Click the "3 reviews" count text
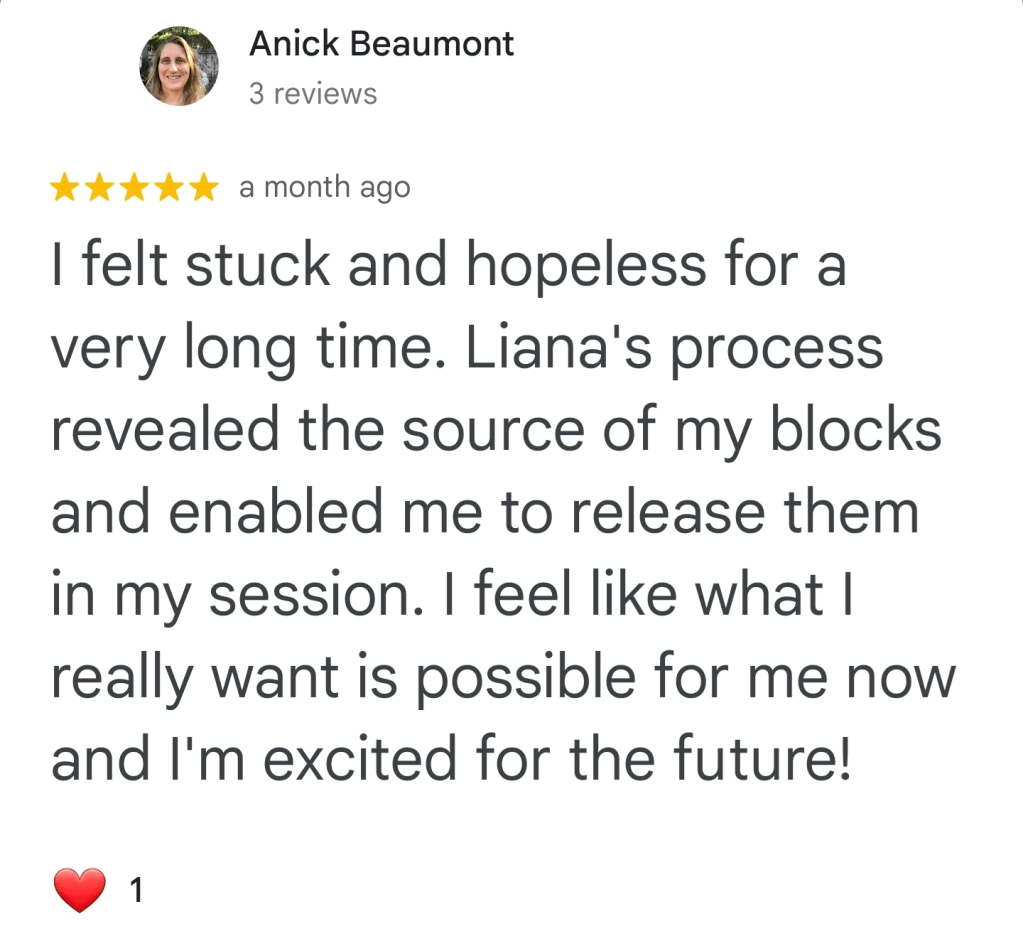The width and height of the screenshot is (1023, 946). click(x=313, y=94)
